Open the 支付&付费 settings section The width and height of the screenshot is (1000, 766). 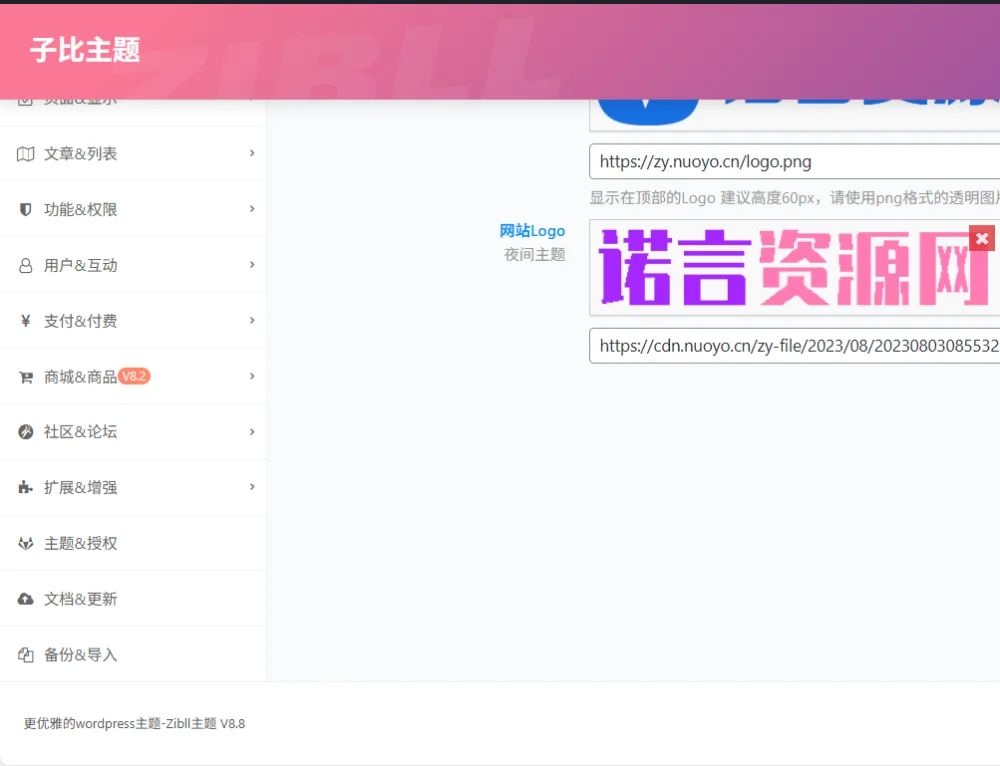[x=133, y=321]
